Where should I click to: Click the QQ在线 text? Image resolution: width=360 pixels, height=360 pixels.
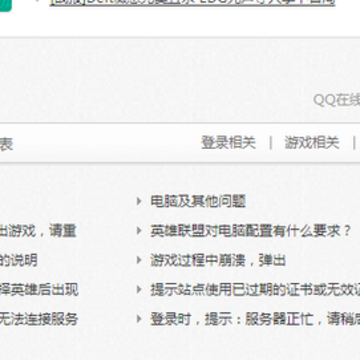click(337, 100)
